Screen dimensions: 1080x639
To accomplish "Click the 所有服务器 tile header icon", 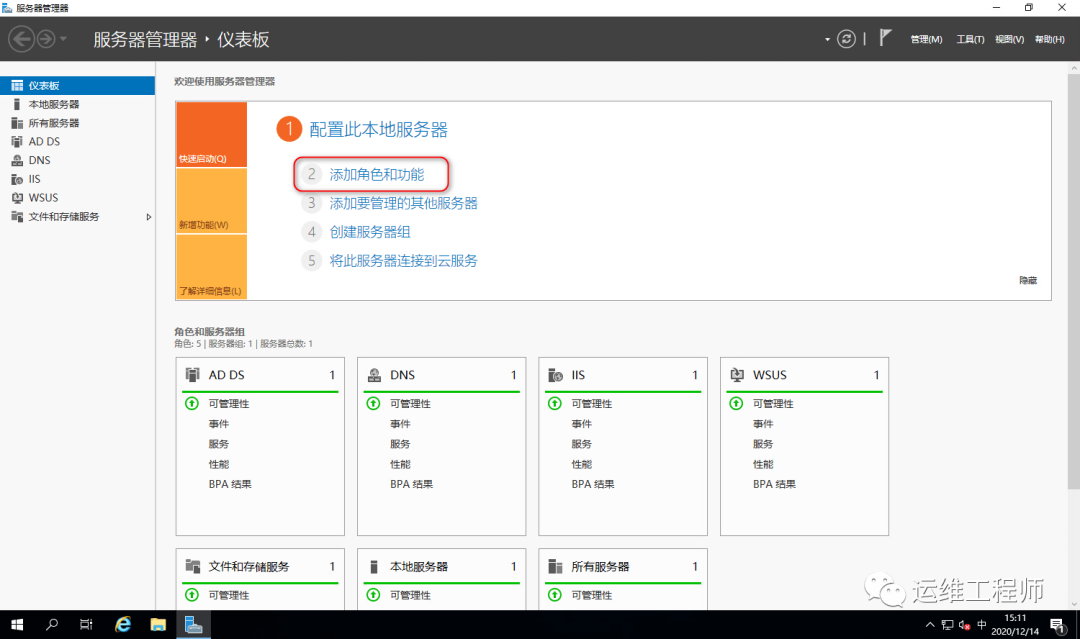I will [555, 566].
